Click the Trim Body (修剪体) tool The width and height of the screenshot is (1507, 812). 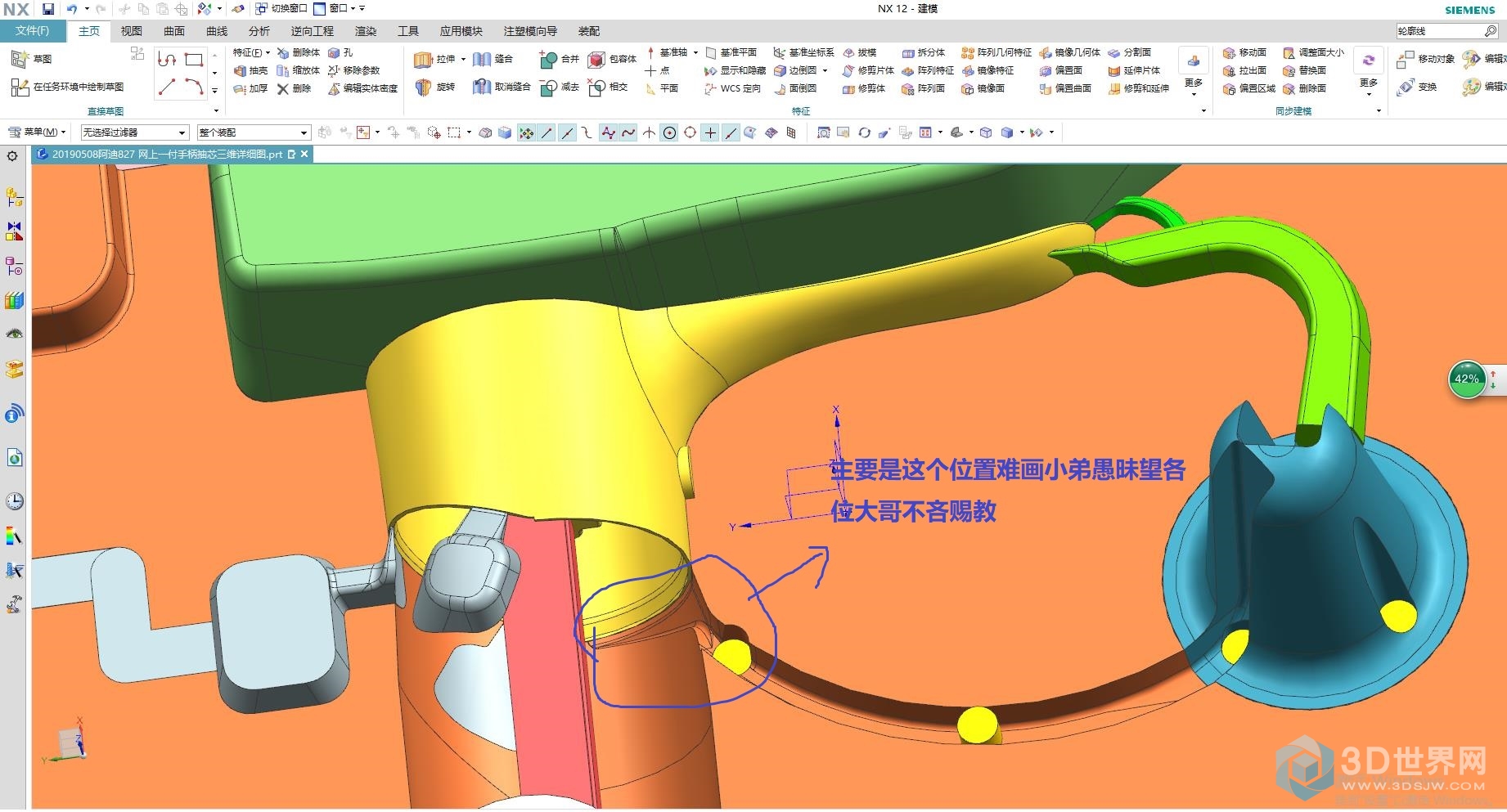click(863, 88)
